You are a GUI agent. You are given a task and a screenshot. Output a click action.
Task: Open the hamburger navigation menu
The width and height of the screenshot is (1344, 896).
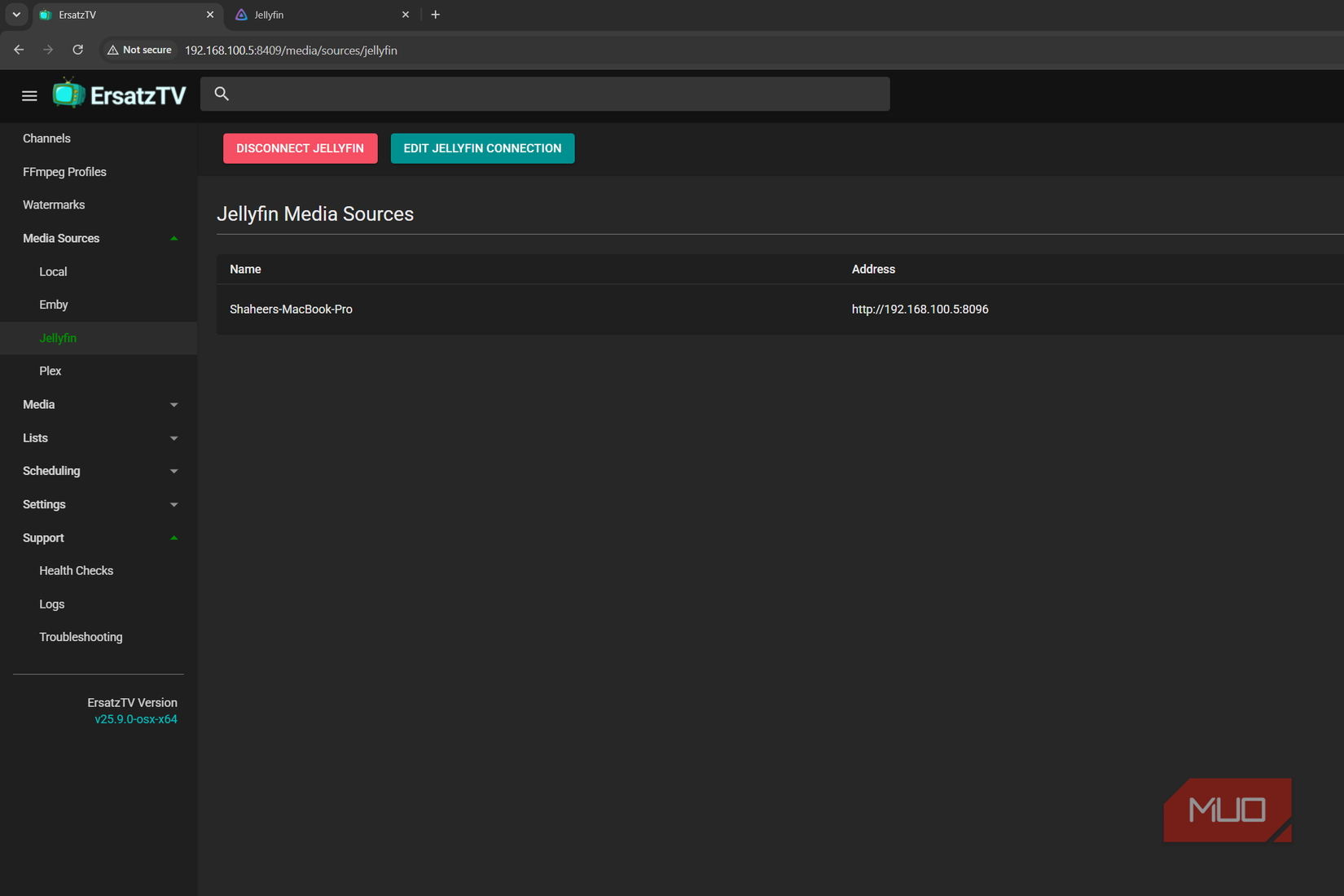click(x=29, y=96)
